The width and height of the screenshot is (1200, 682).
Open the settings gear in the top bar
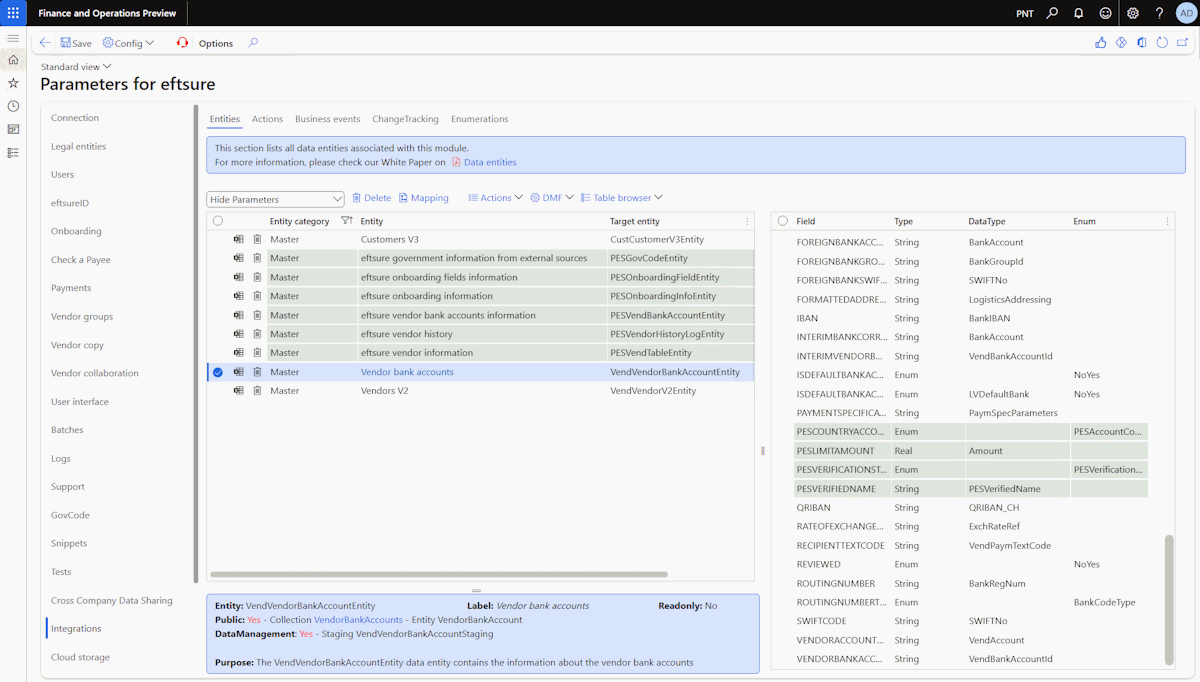(1133, 13)
